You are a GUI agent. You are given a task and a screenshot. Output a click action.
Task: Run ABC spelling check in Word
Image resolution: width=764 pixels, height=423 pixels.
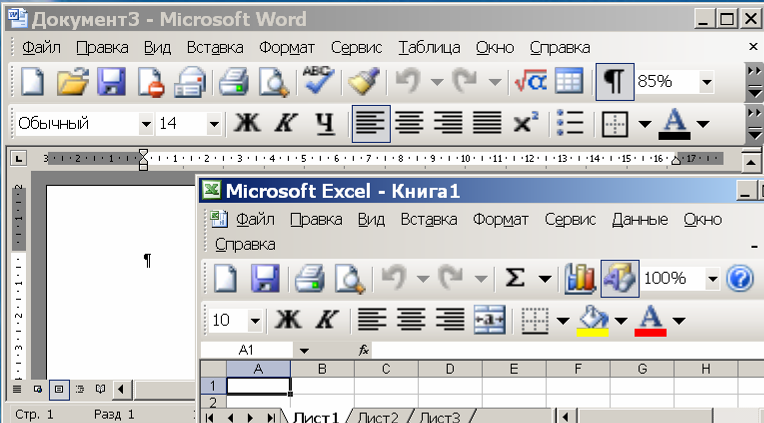click(x=318, y=80)
